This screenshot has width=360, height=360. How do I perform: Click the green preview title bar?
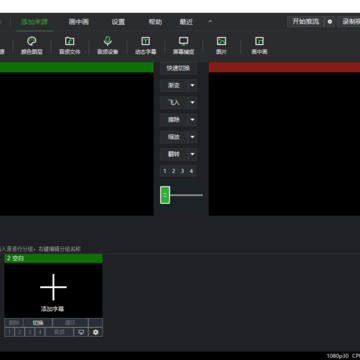(x=77, y=67)
